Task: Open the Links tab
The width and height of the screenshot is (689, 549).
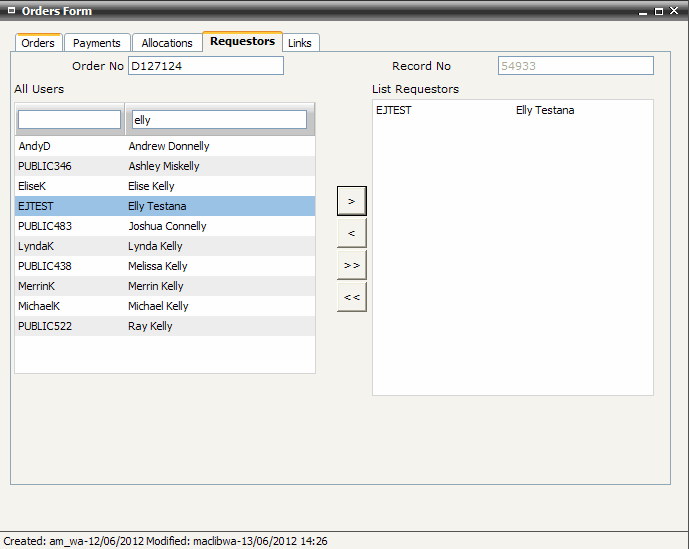Action: tap(300, 43)
